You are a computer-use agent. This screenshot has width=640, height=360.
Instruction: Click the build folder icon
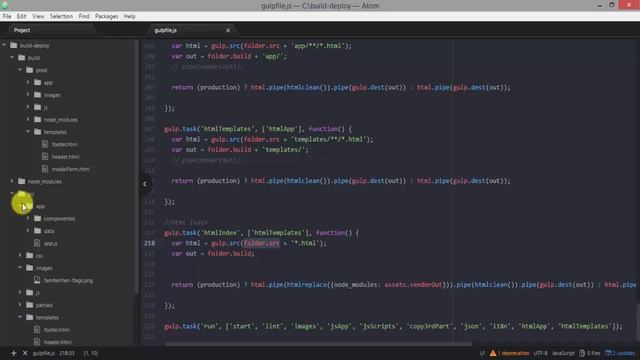coord(22,58)
